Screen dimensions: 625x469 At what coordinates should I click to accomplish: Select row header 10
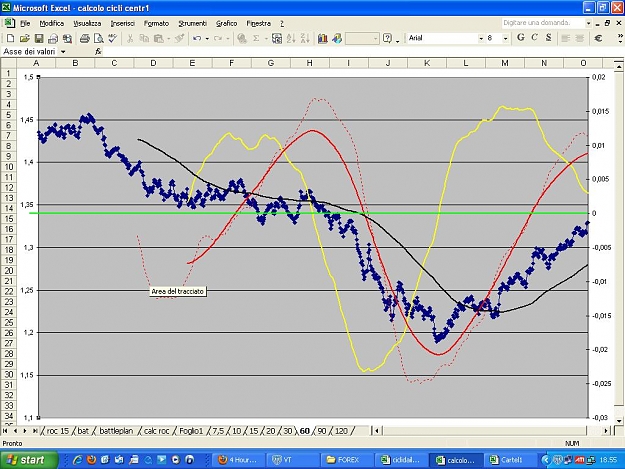tap(8, 167)
